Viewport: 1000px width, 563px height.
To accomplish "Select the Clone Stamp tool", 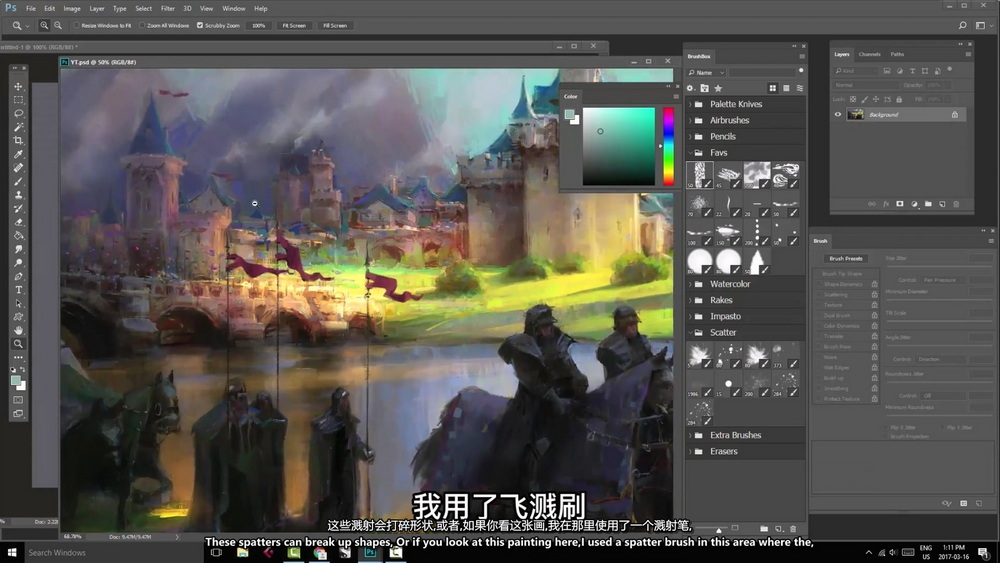I will click(18, 195).
